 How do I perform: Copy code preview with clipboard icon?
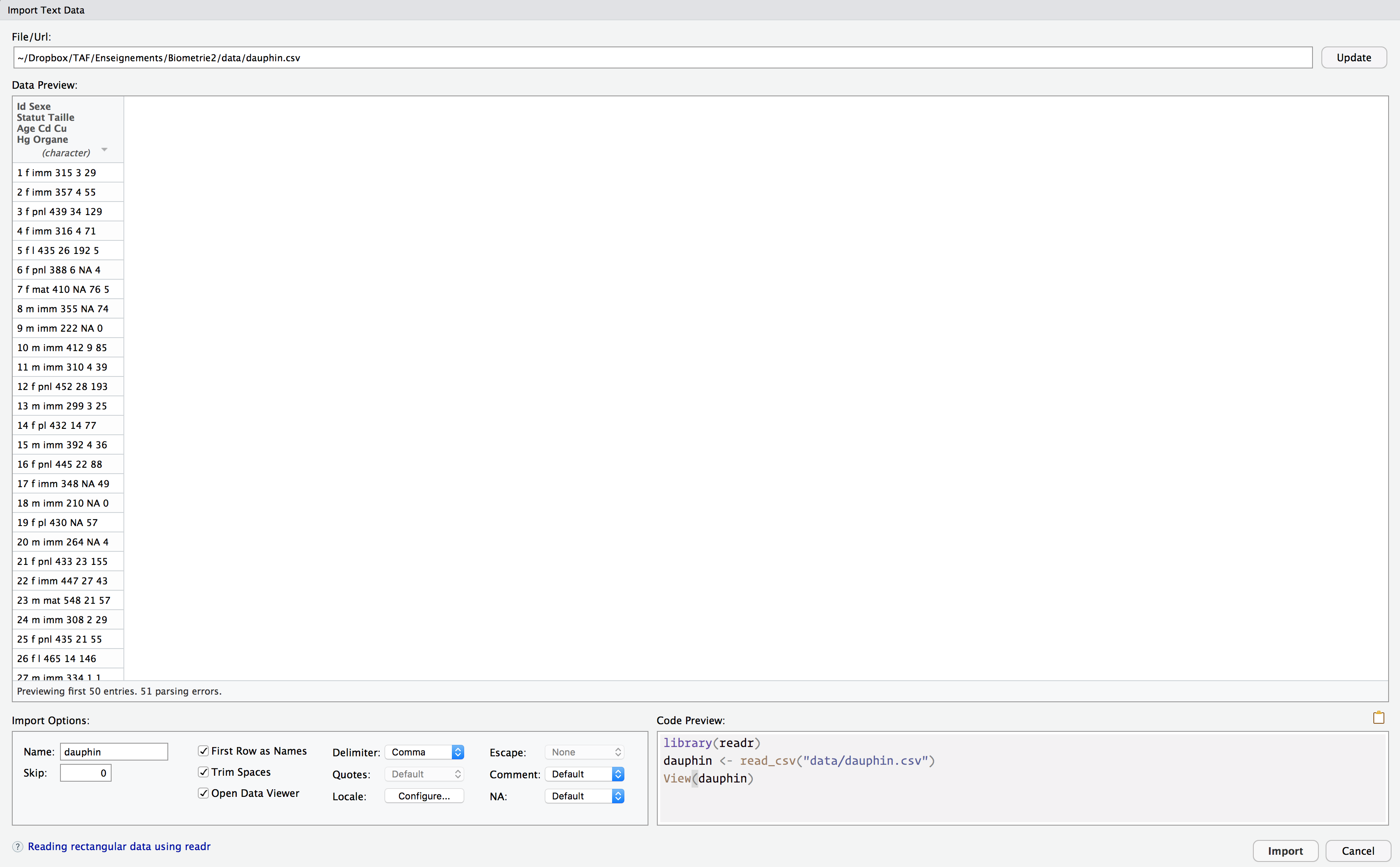click(1378, 717)
